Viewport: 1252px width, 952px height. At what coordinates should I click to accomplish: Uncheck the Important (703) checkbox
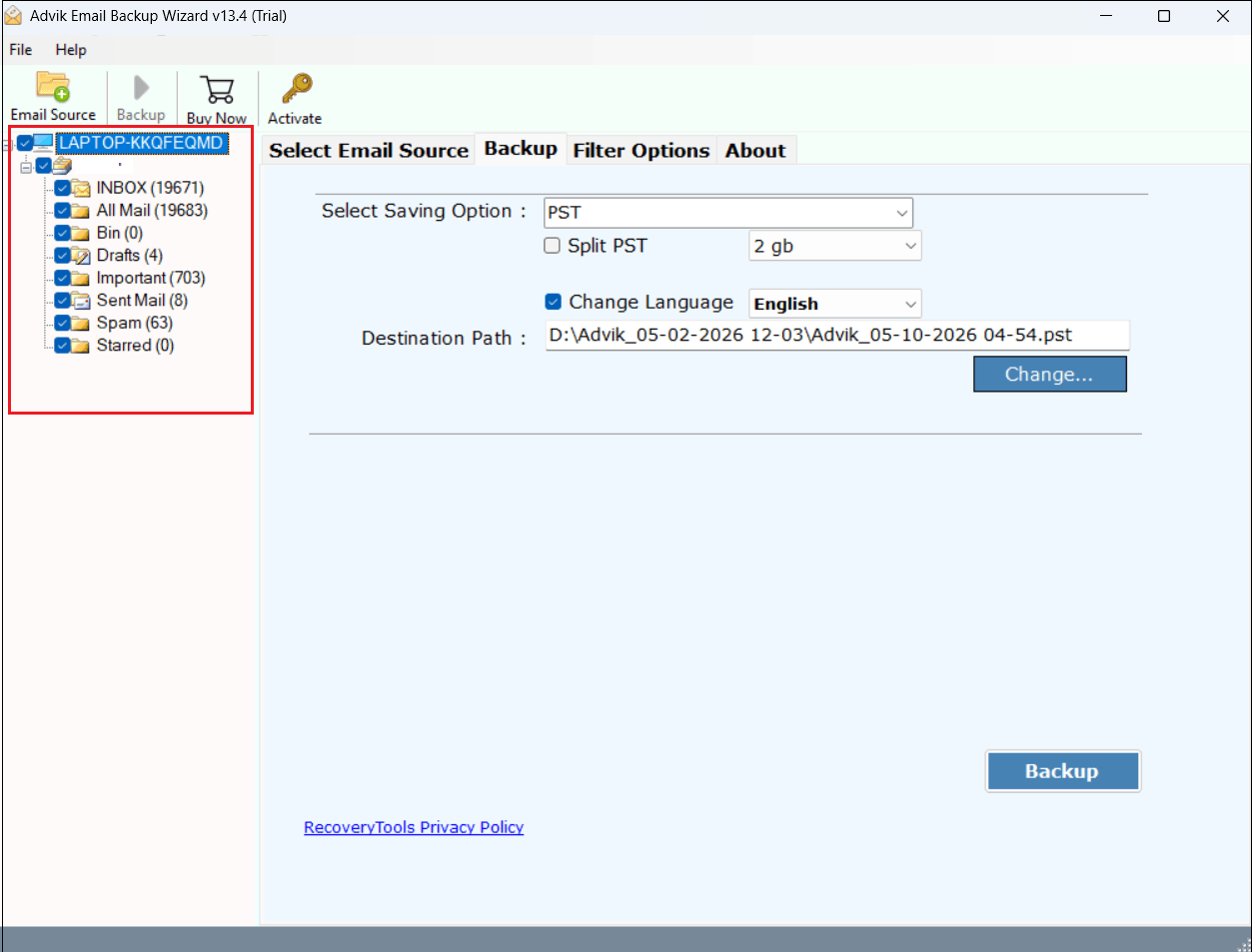pos(62,278)
